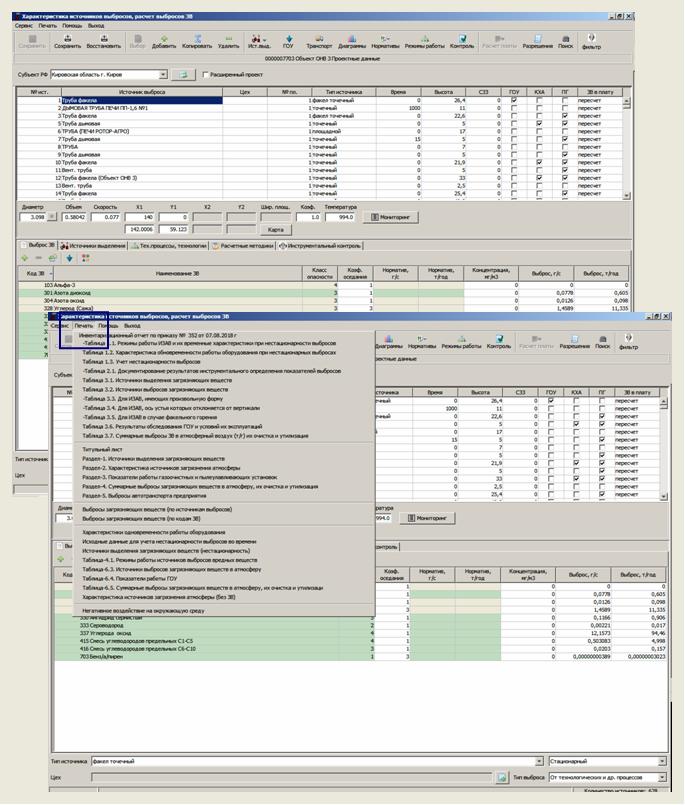The image size is (685, 805).
Task: Click small button next to Диаметр field in back window
Action: pos(52,217)
